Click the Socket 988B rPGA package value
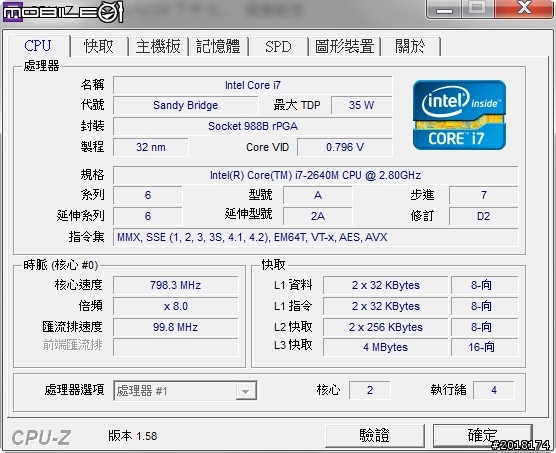Screen dimensions: 556x453 click(252, 126)
